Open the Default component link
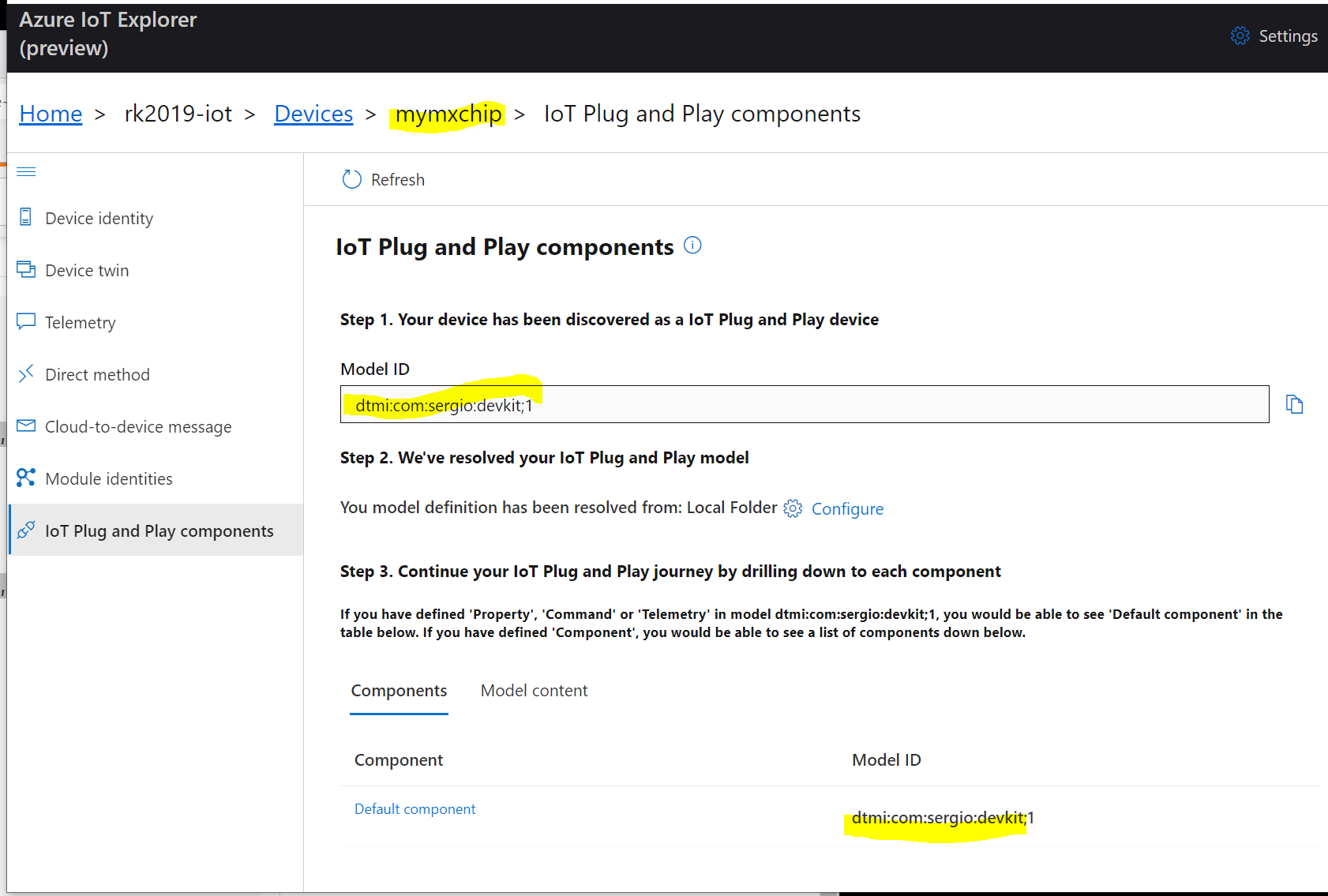This screenshot has height=896, width=1328. click(415, 809)
